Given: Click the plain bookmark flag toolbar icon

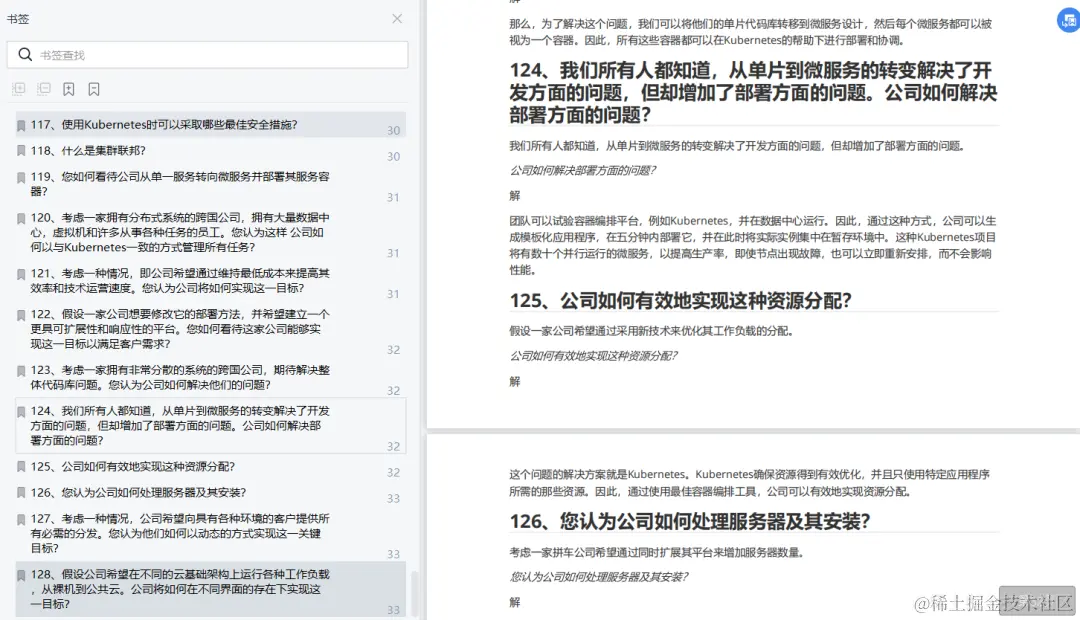Looking at the screenshot, I should (x=94, y=89).
